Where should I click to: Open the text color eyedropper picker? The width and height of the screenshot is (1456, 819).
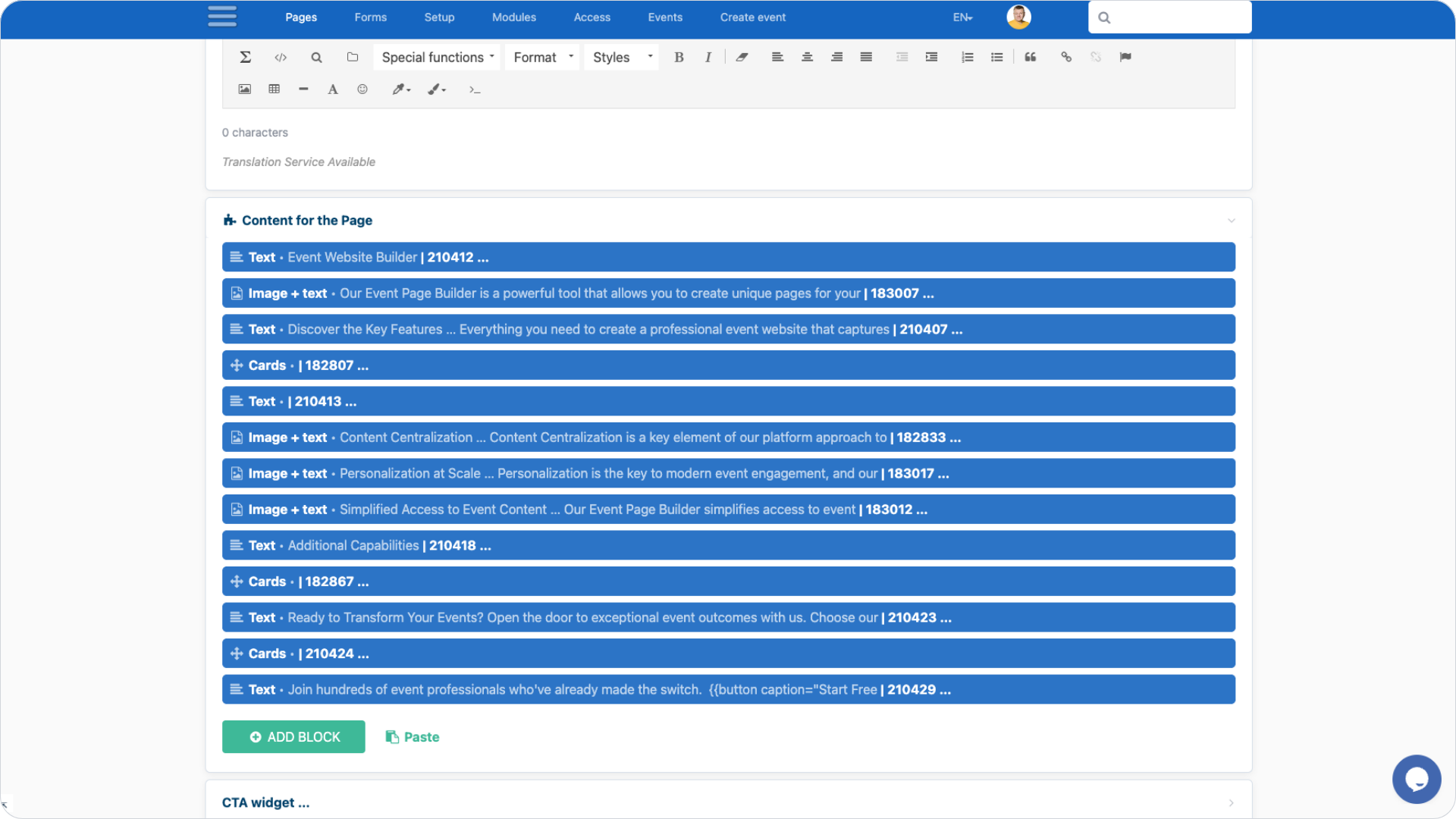(x=400, y=89)
